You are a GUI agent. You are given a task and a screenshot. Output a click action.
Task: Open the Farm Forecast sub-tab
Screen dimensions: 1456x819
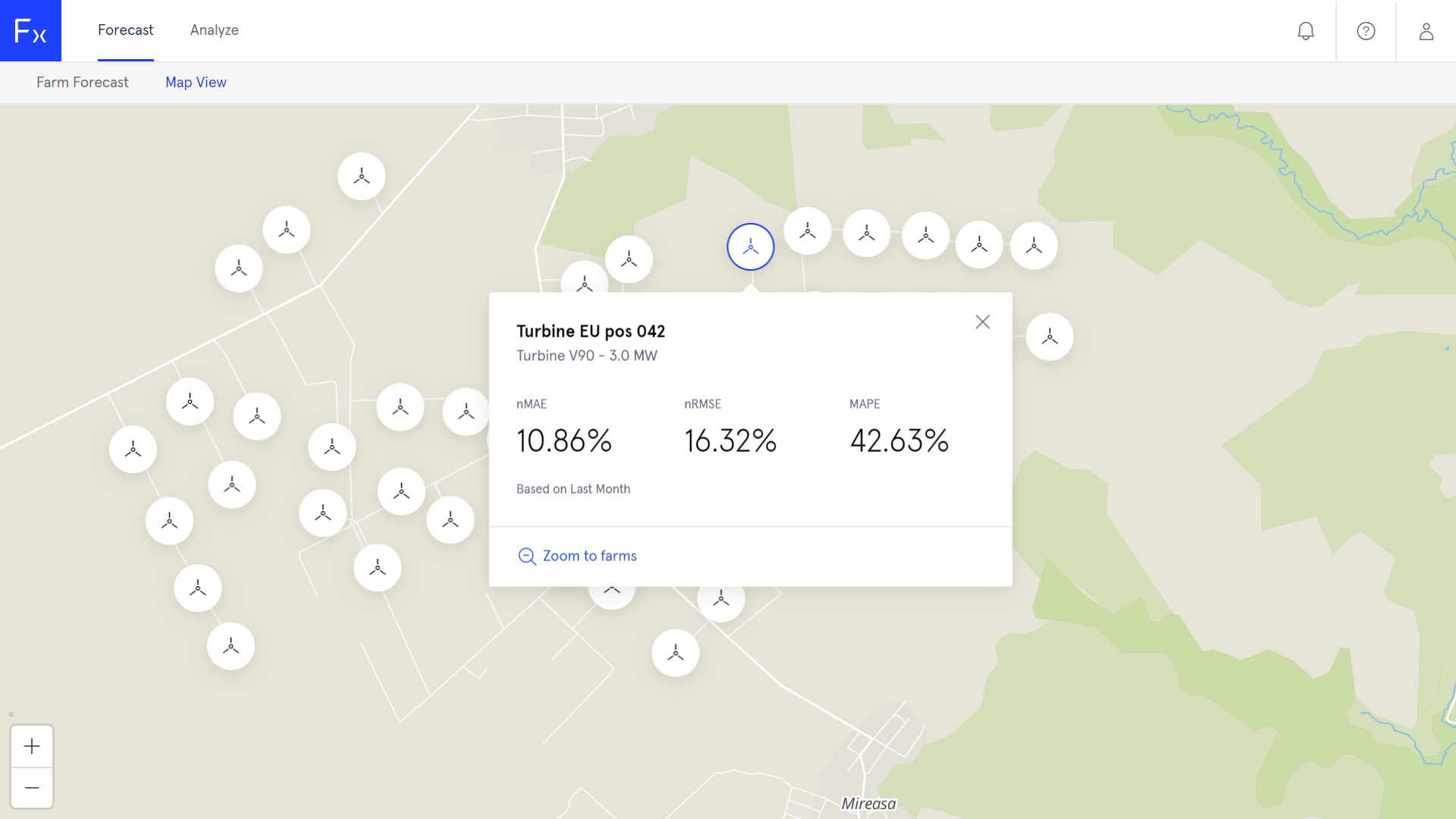(x=83, y=82)
